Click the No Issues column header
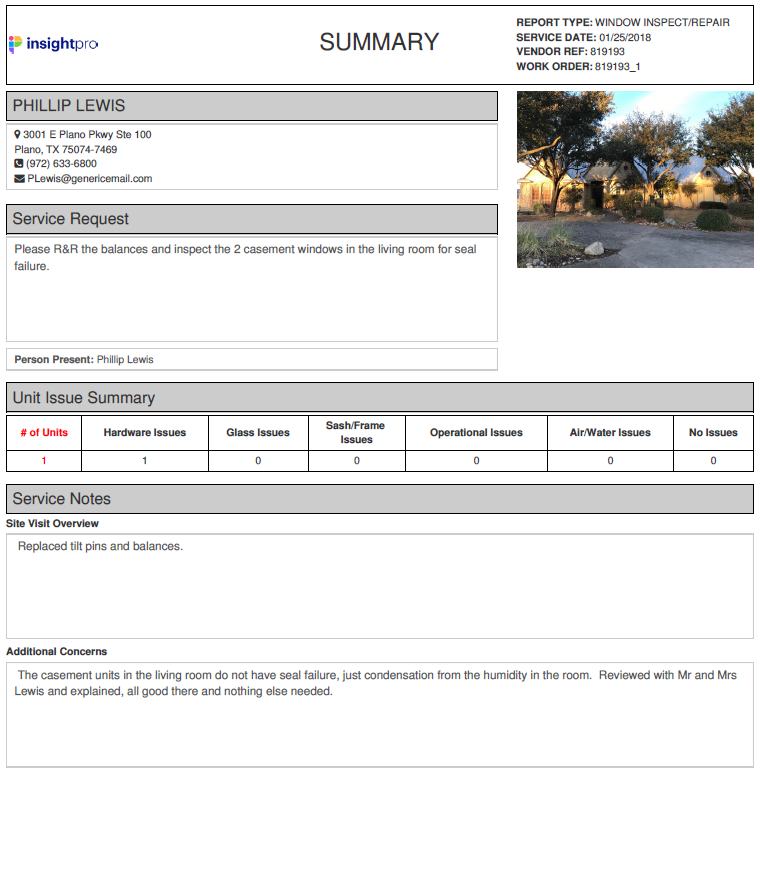This screenshot has width=760, height=875. click(x=713, y=432)
